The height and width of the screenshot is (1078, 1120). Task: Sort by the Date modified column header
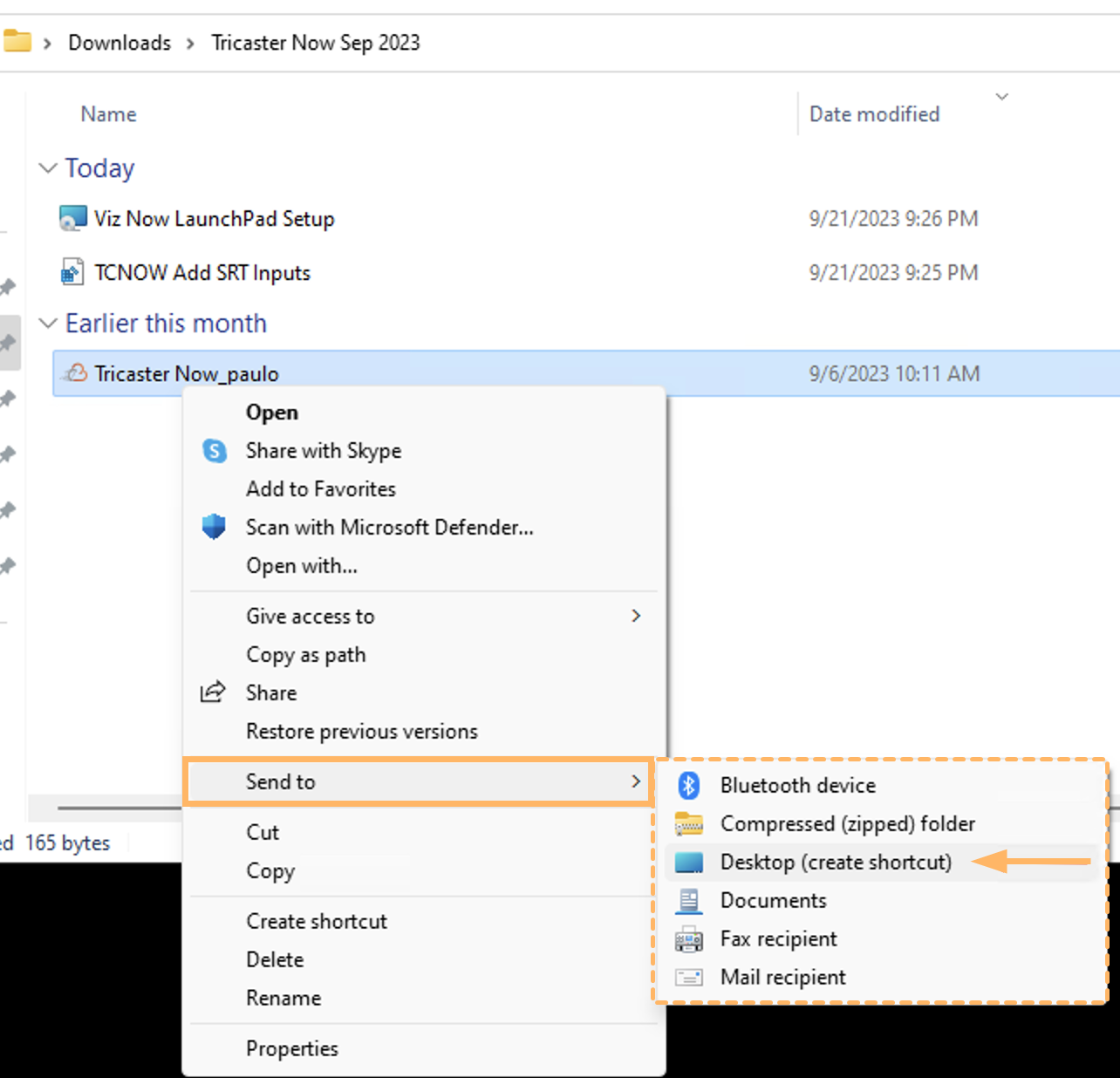point(874,114)
